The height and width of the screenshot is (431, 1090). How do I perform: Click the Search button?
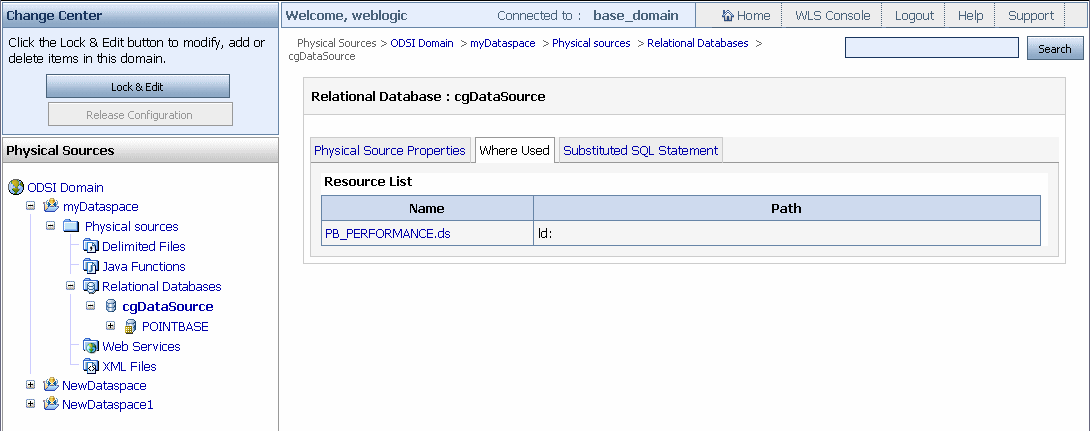[x=1055, y=49]
